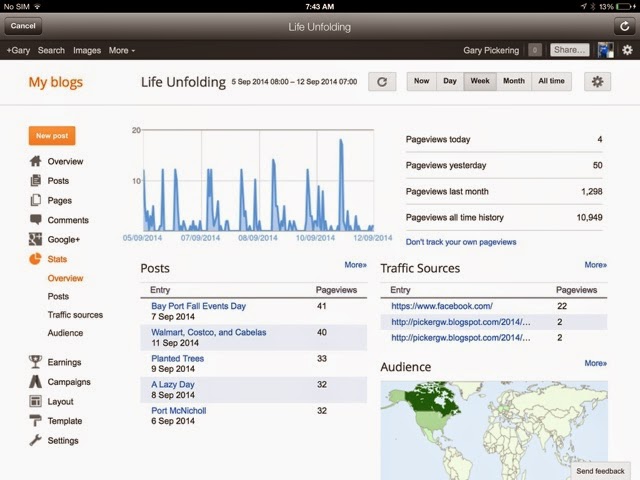Viewport: 640px width, 480px height.
Task: Select the All time range
Action: point(551,81)
